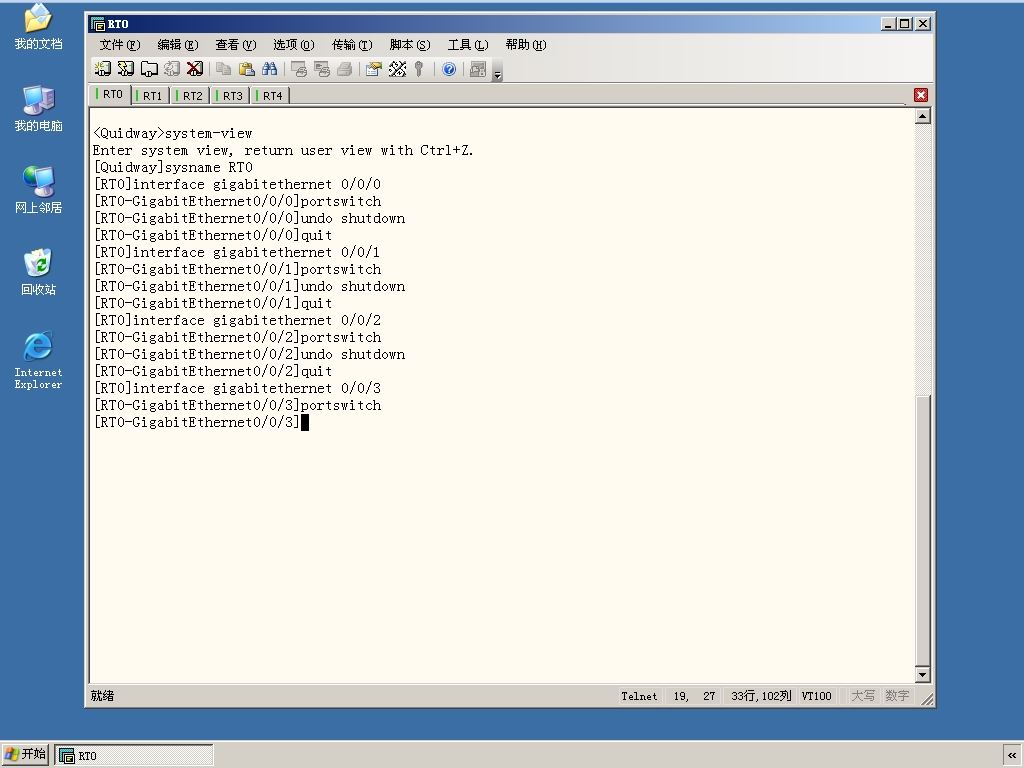Expand toolbar options dropdown arrow
Viewport: 1024px width, 768px height.
pyautogui.click(x=498, y=73)
